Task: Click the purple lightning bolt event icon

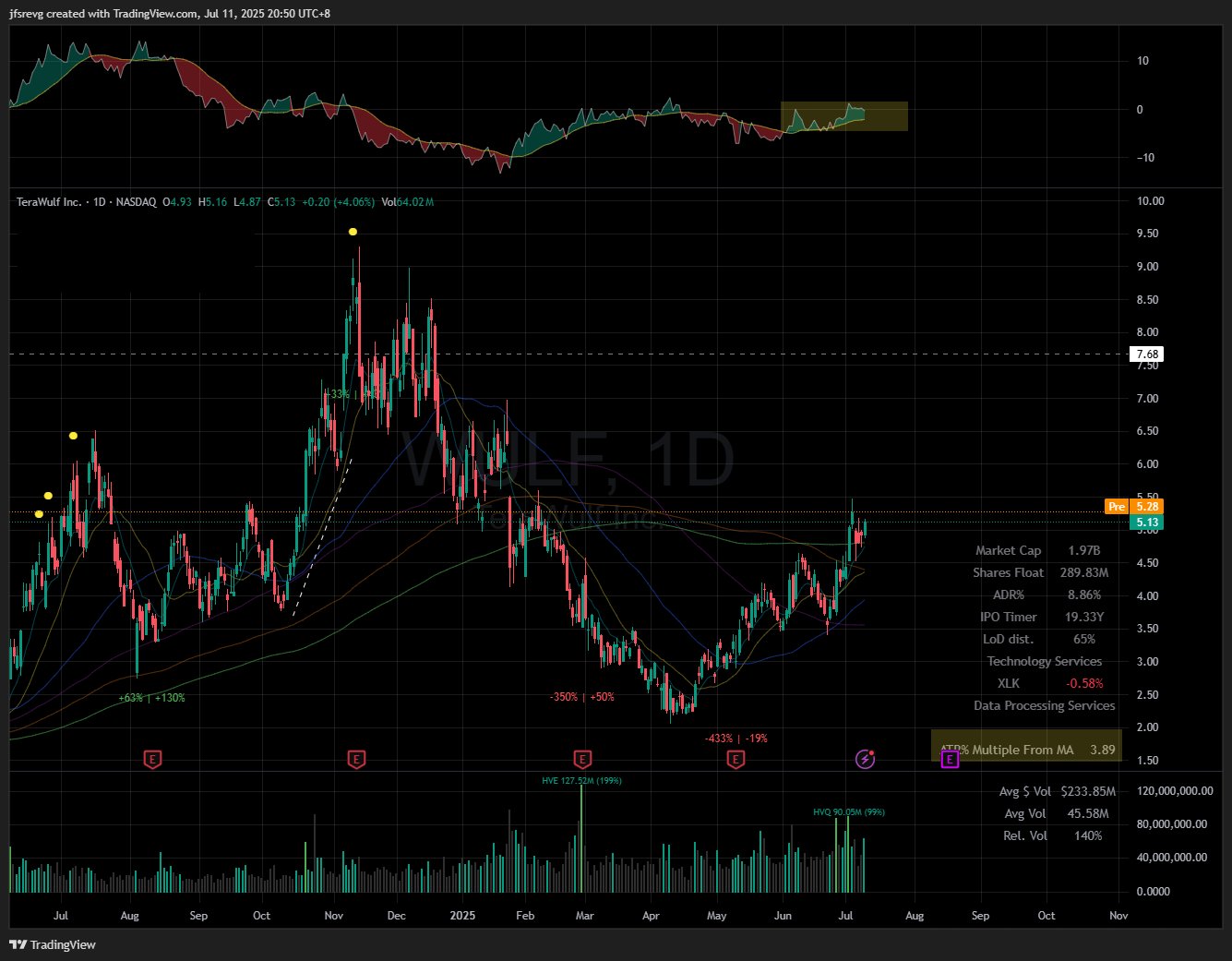Action: click(x=865, y=759)
